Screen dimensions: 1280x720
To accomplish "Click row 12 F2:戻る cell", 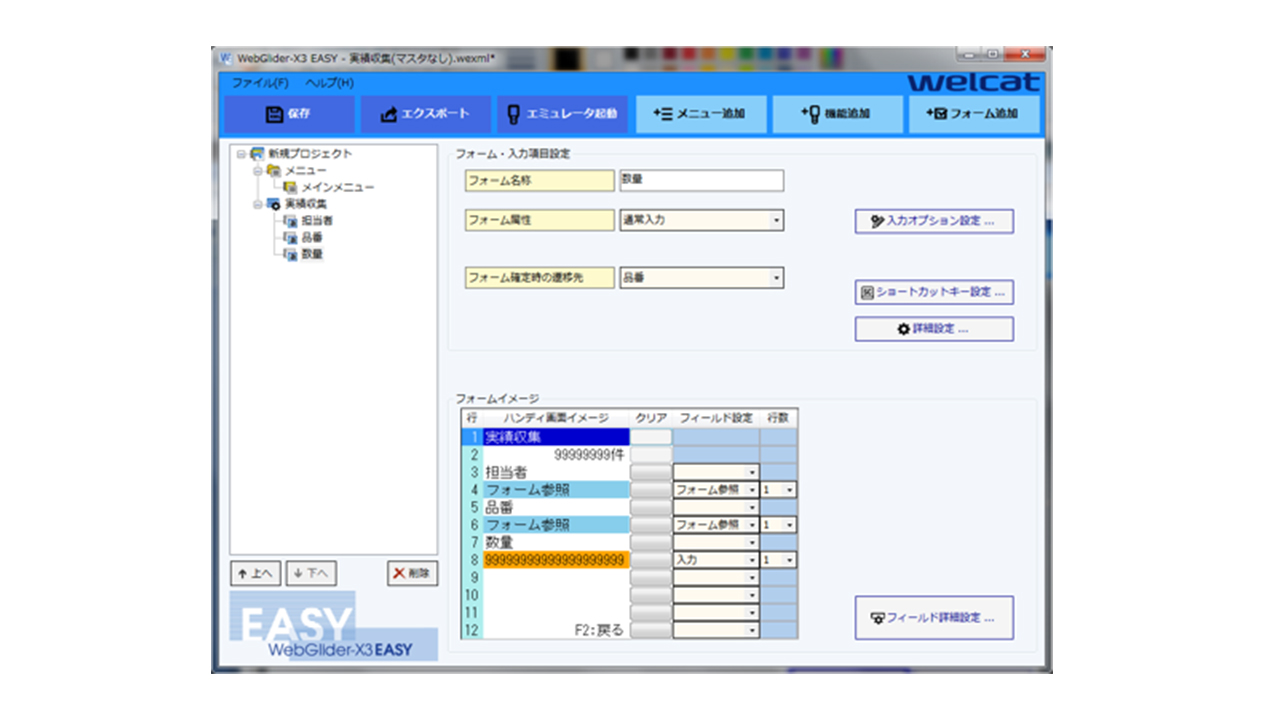I will pos(556,630).
